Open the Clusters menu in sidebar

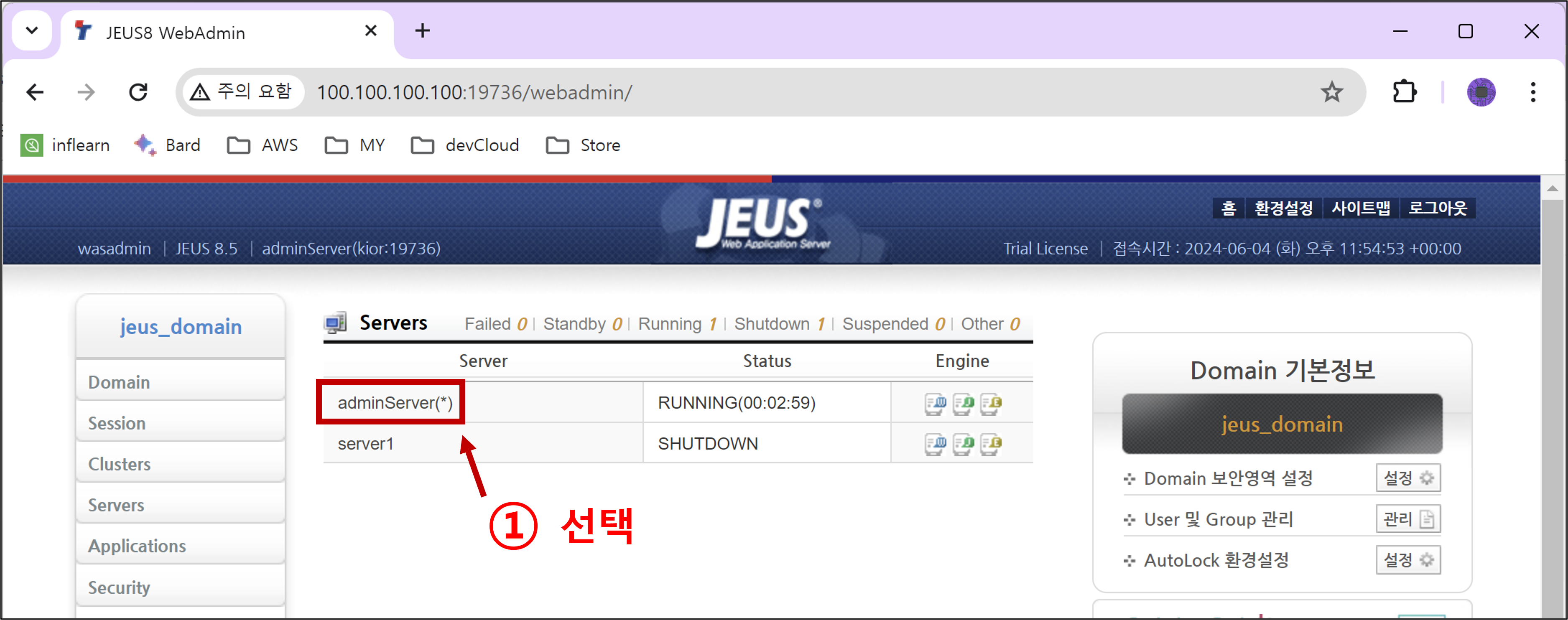119,464
